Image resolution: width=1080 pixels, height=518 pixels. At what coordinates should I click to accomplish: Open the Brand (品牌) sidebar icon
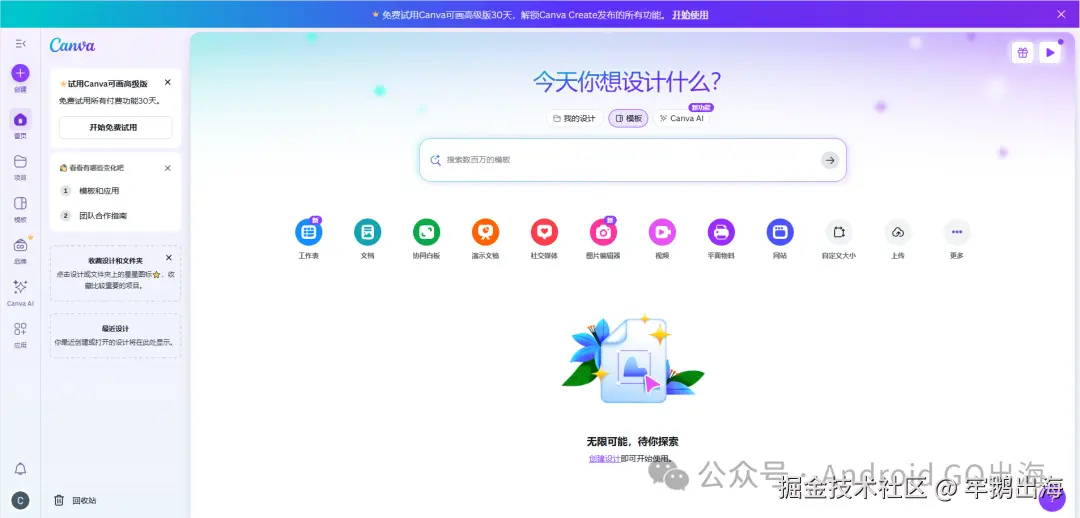(21, 245)
